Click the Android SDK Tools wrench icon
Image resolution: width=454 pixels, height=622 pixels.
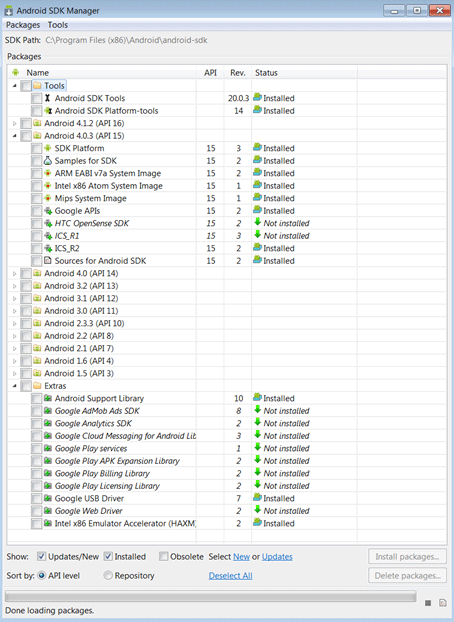point(48,98)
